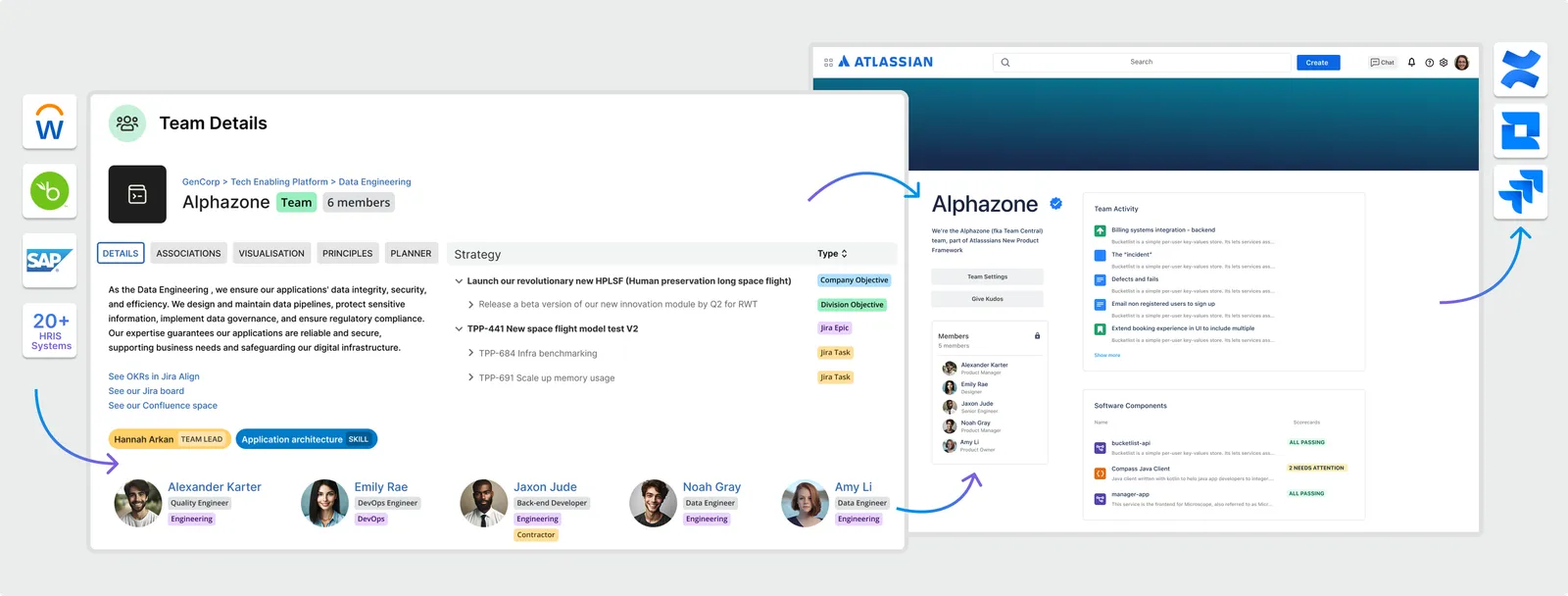Click the Extend booking experience bookmark icon

(1100, 329)
